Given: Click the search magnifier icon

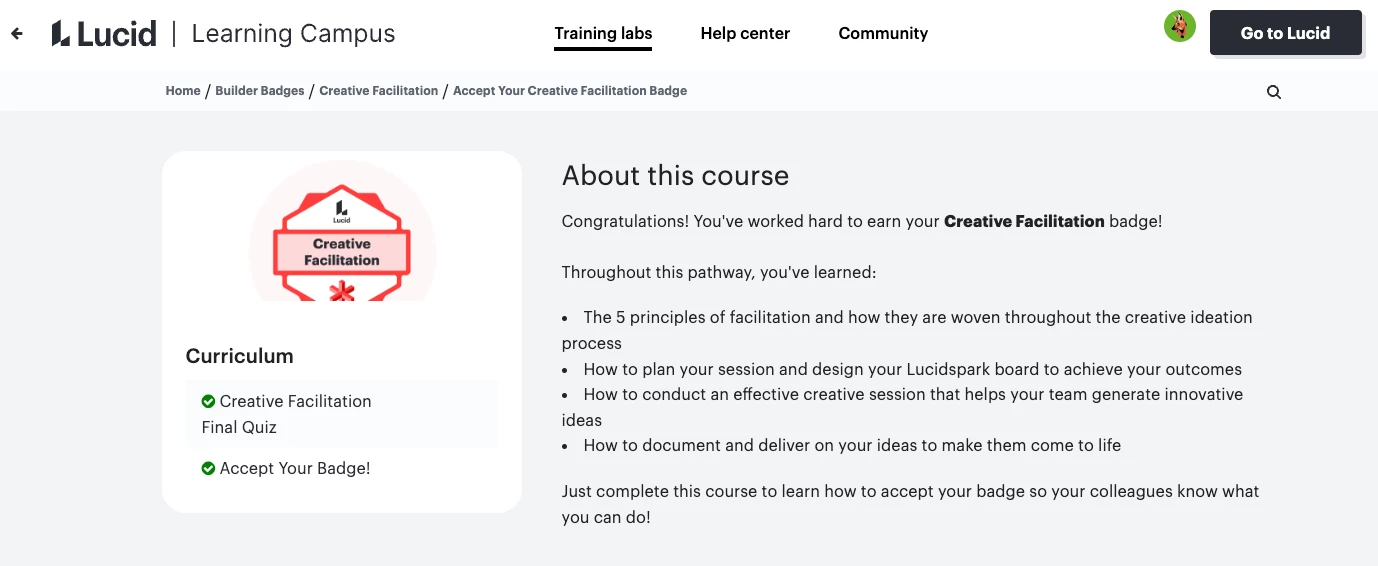Looking at the screenshot, I should pyautogui.click(x=1274, y=91).
